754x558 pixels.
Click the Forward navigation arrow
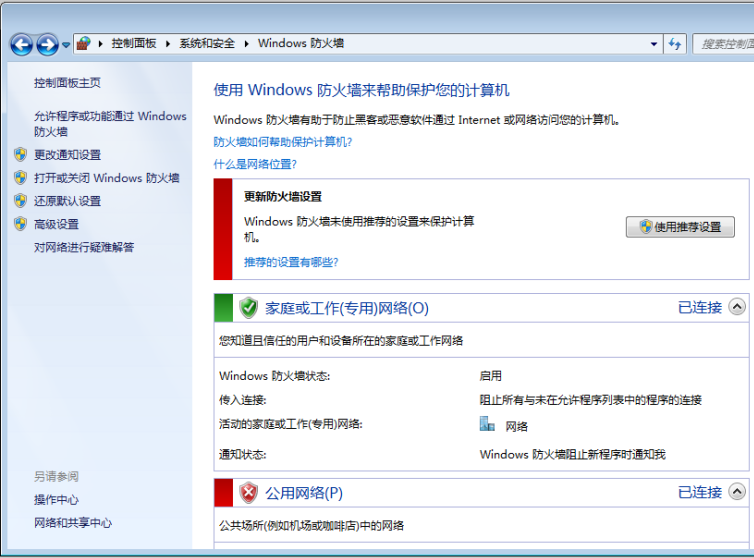pyautogui.click(x=47, y=44)
